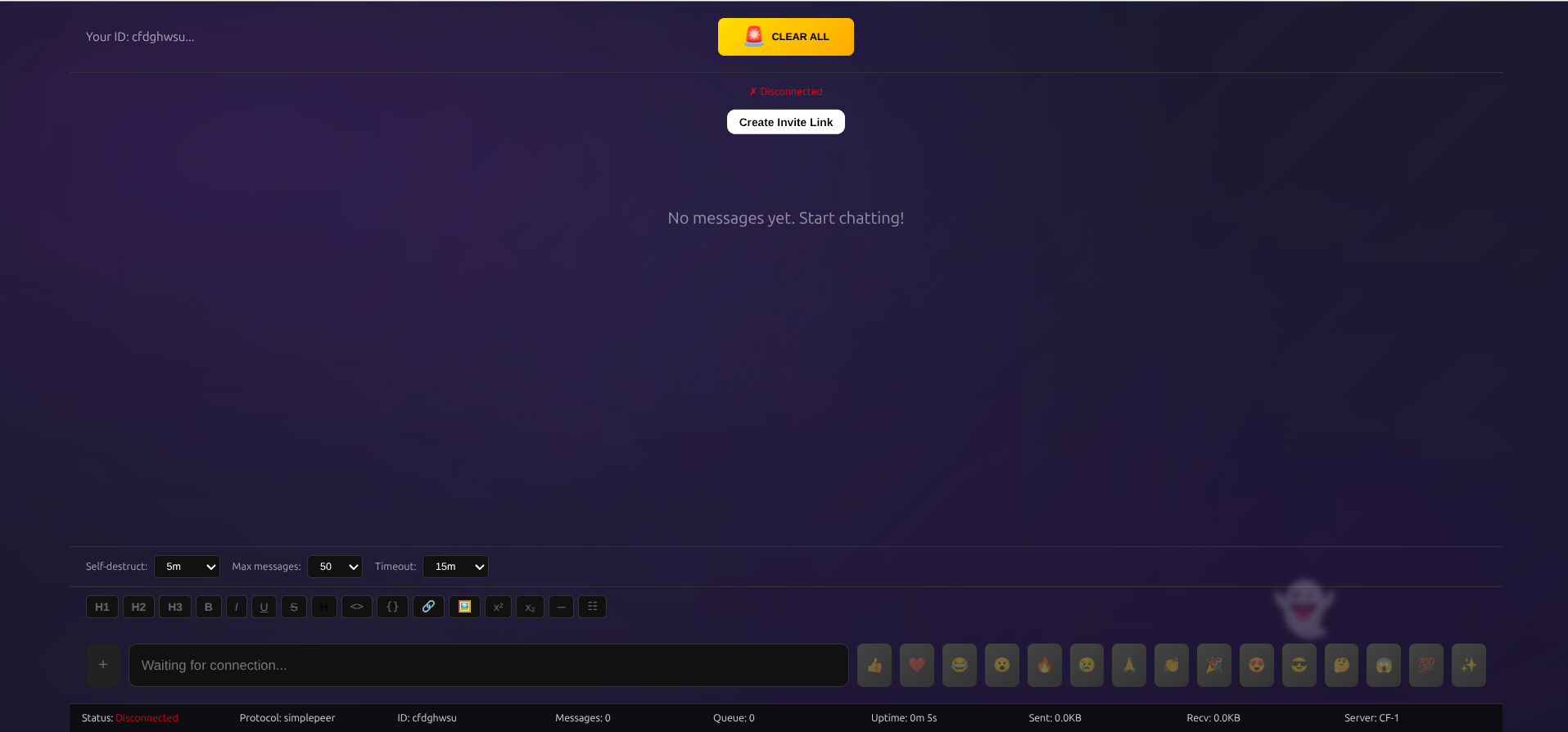Viewport: 1568px width, 732px height.
Task: Insert a hyperlink with chain icon
Action: click(428, 607)
